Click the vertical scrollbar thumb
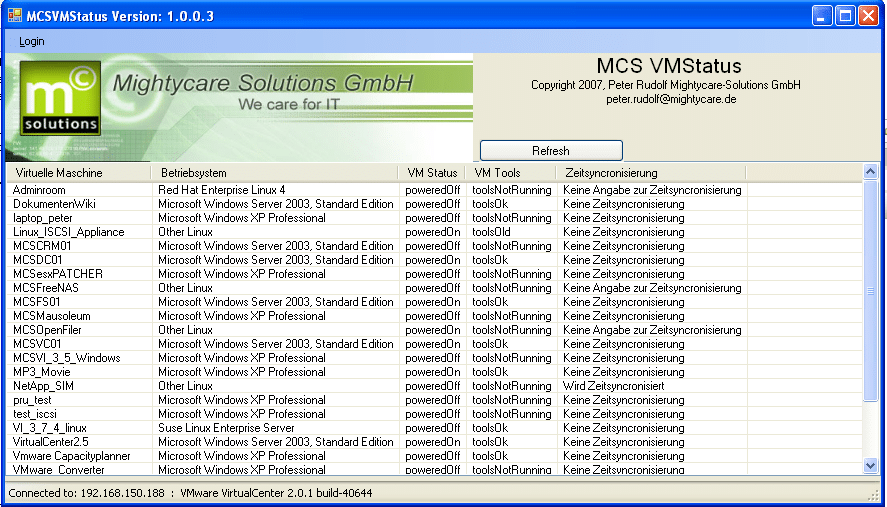Screen dimensions: 887x507 click(x=870, y=291)
